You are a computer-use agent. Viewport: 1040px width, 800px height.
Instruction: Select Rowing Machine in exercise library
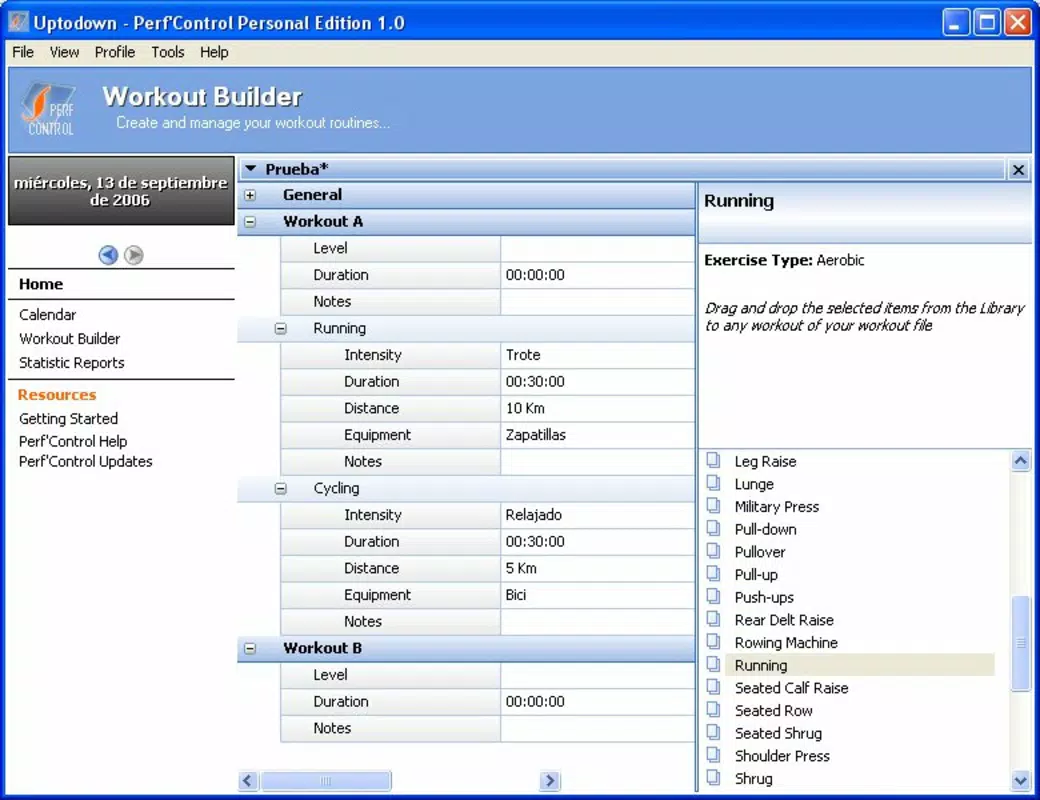[x=786, y=642]
